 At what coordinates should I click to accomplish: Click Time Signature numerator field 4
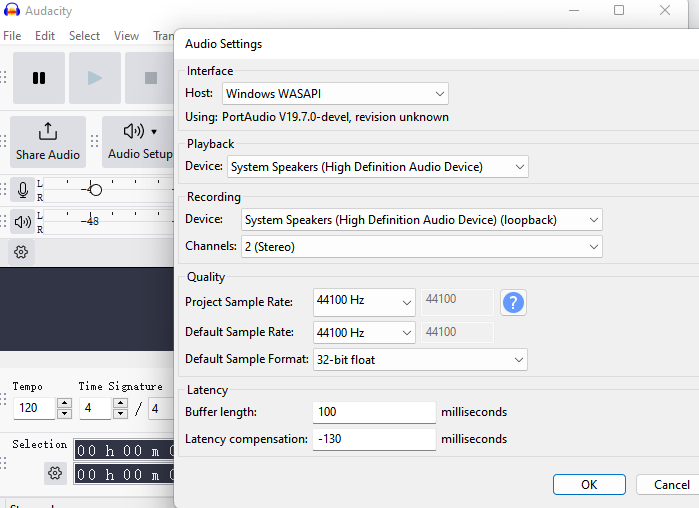click(x=95, y=408)
